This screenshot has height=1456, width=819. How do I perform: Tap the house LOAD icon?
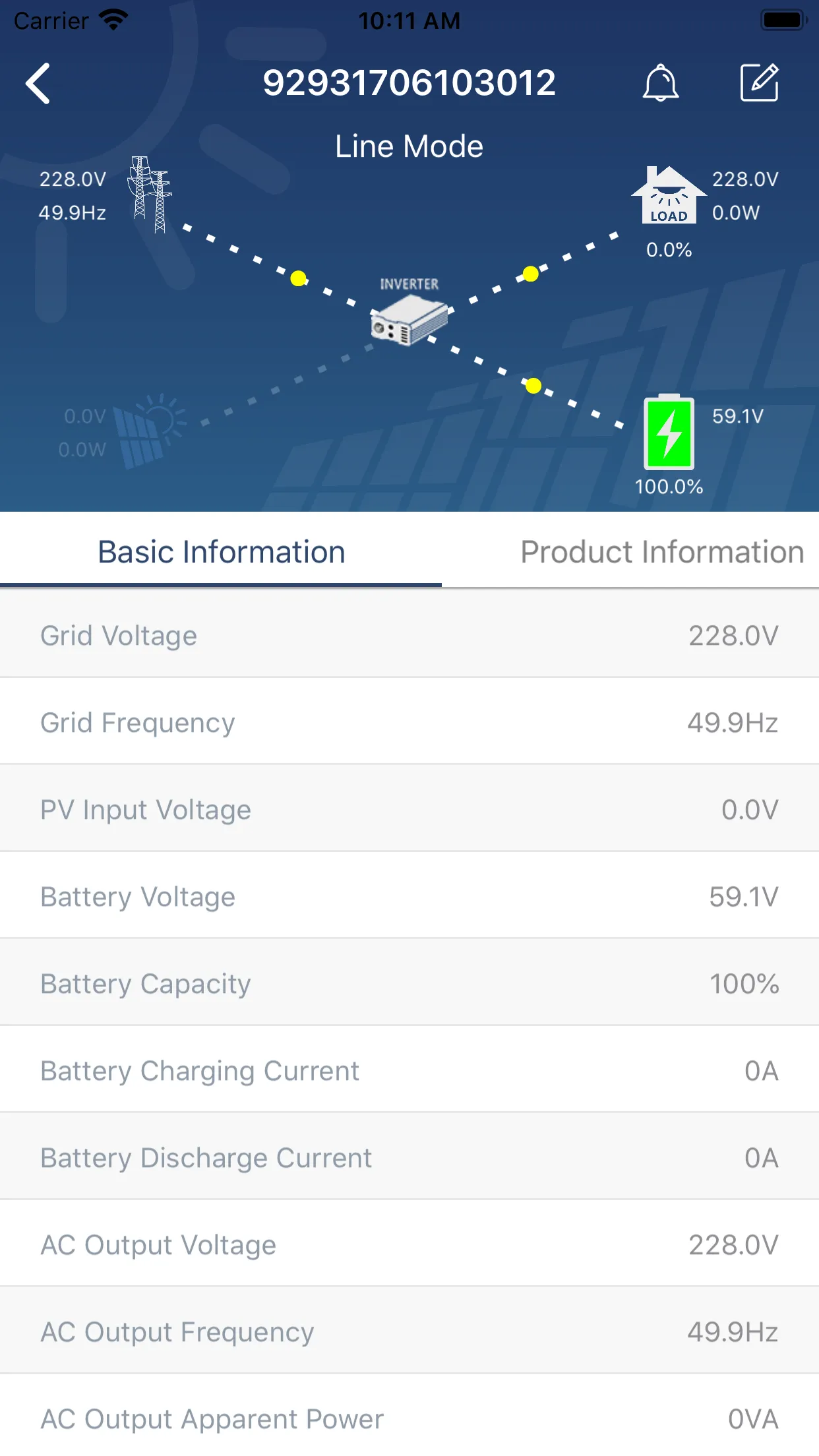pyautogui.click(x=669, y=195)
